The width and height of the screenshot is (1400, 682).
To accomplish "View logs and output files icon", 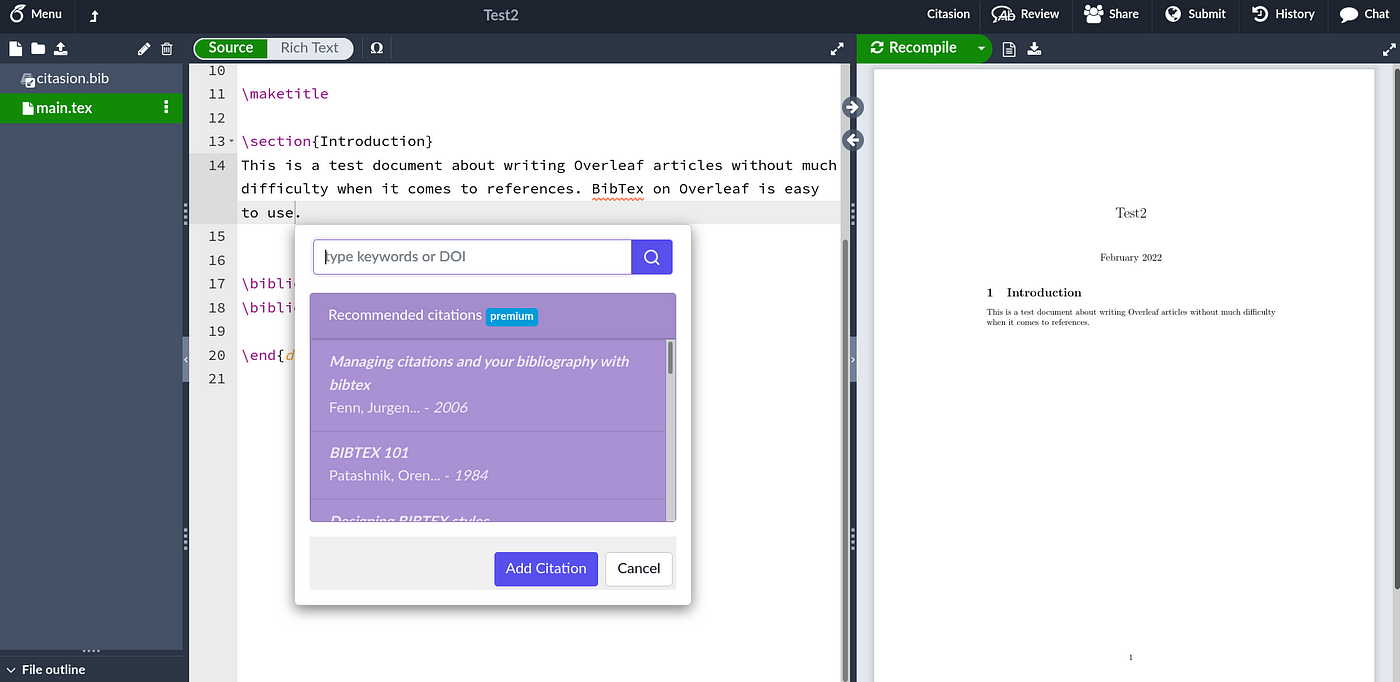I will tap(1009, 48).
